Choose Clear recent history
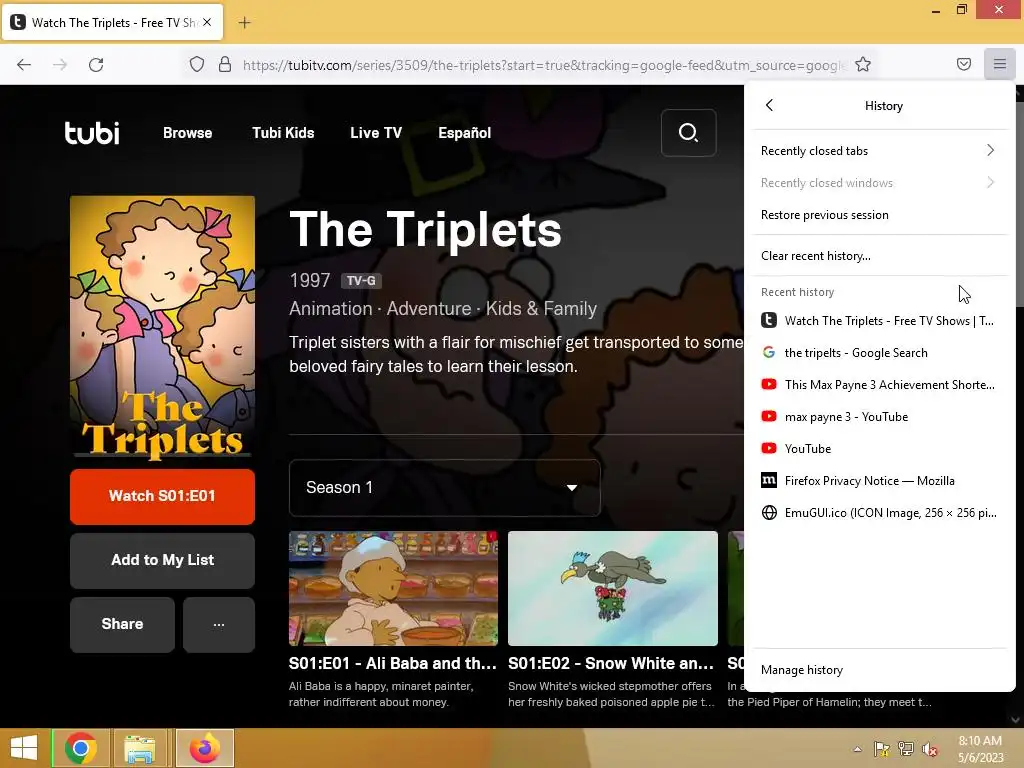 point(879,256)
